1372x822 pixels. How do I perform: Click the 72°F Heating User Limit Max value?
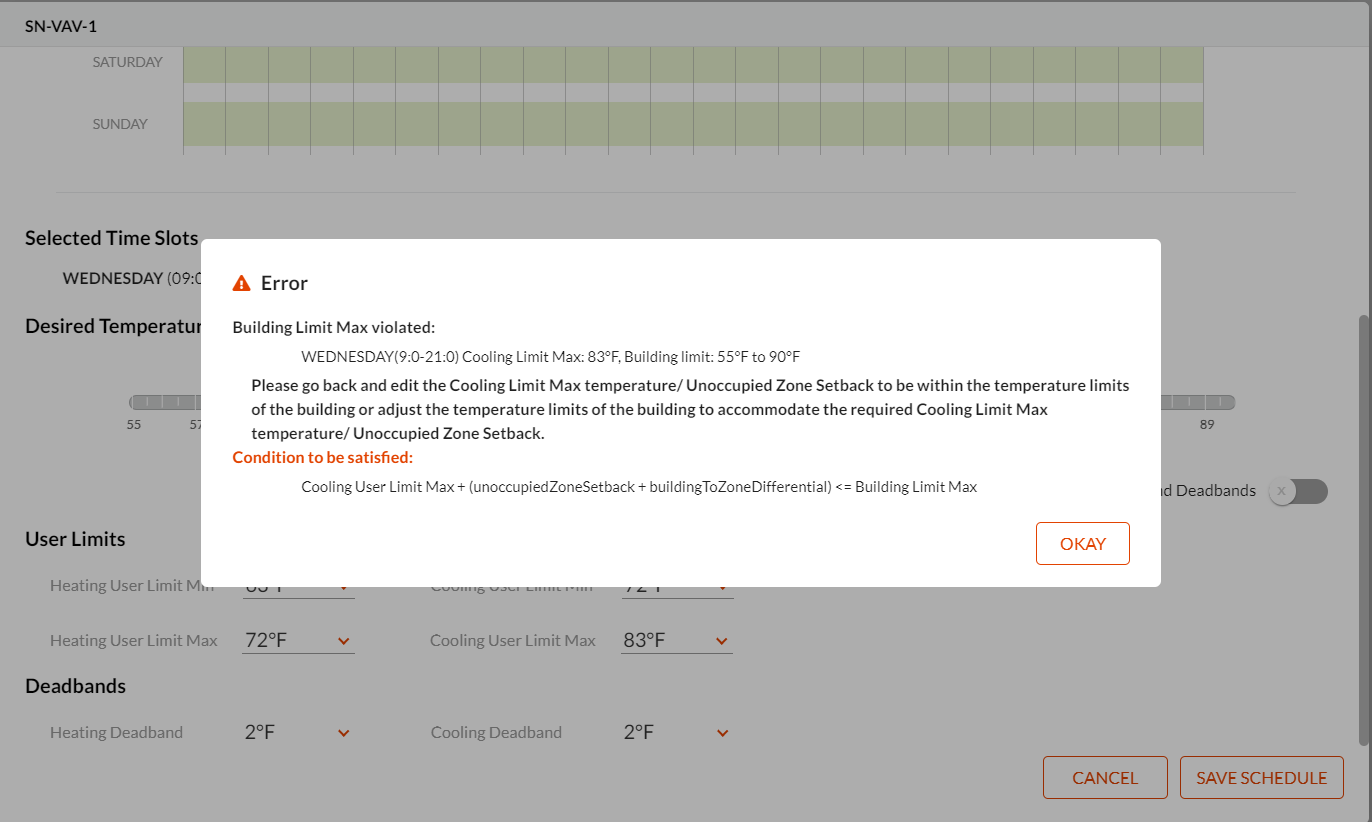coord(266,640)
